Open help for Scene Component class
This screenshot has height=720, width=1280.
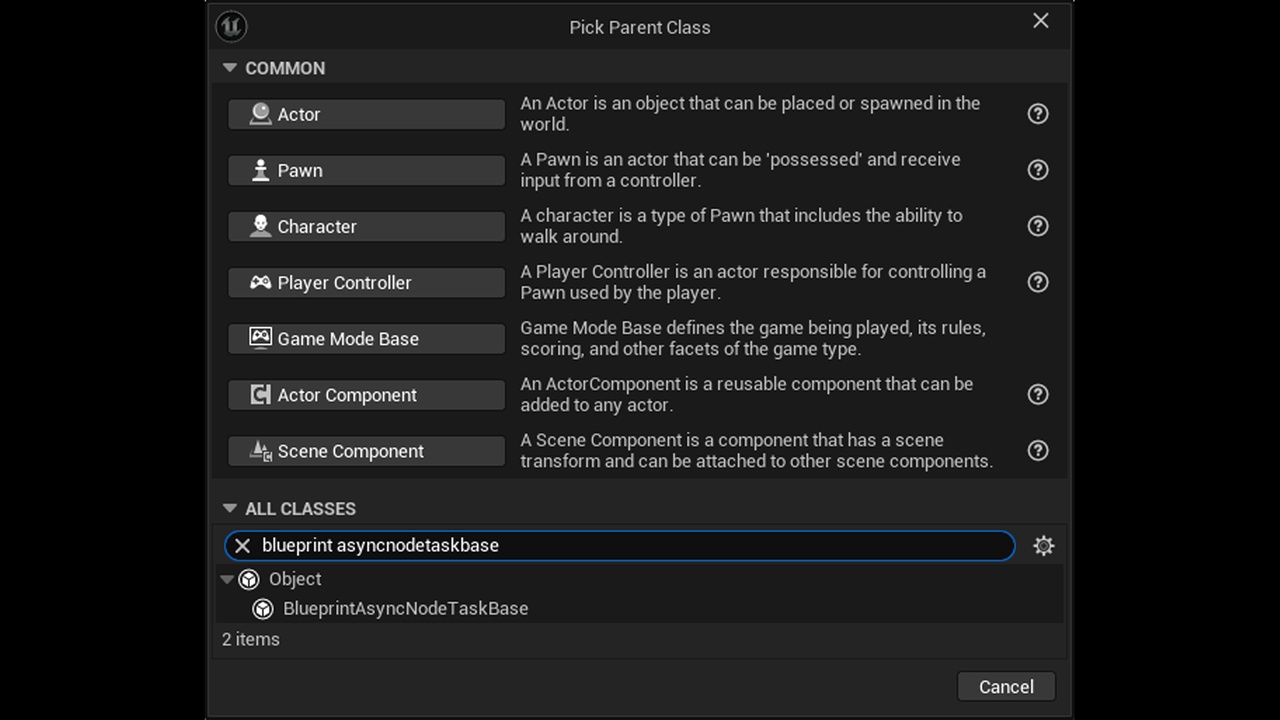coord(1038,450)
